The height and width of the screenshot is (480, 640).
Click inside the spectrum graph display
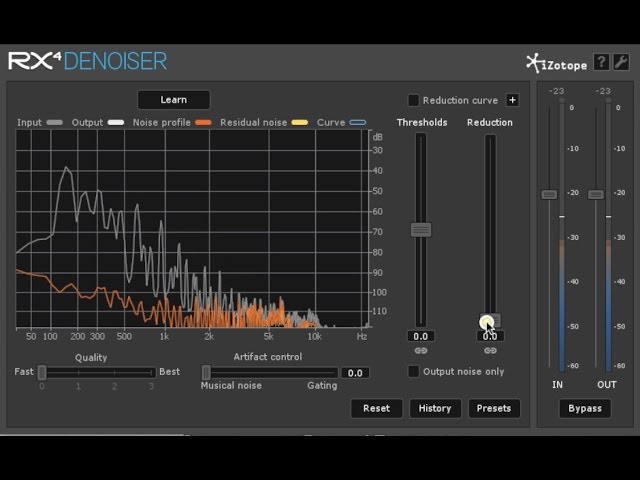coord(192,229)
